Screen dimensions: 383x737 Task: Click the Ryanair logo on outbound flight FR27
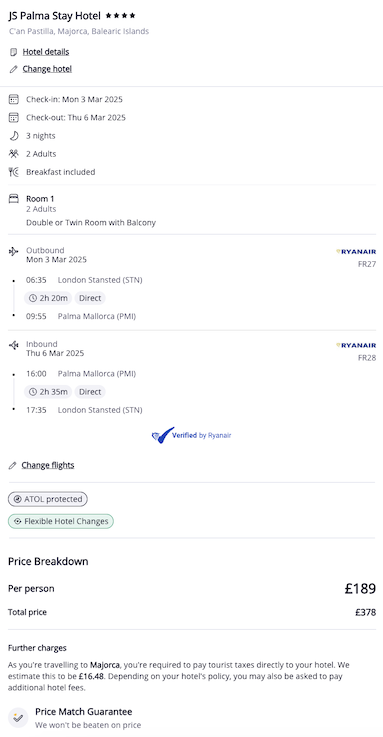coord(356,252)
